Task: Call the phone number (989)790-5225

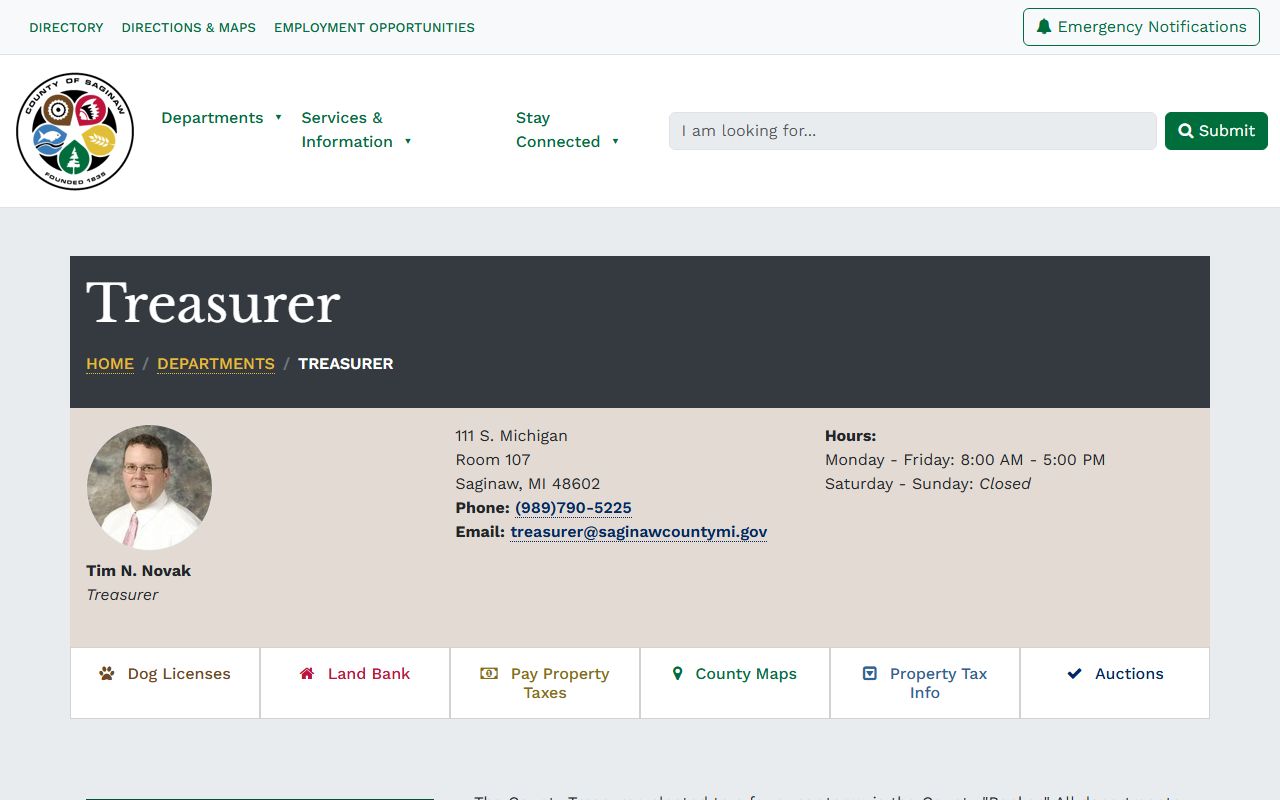Action: click(573, 508)
